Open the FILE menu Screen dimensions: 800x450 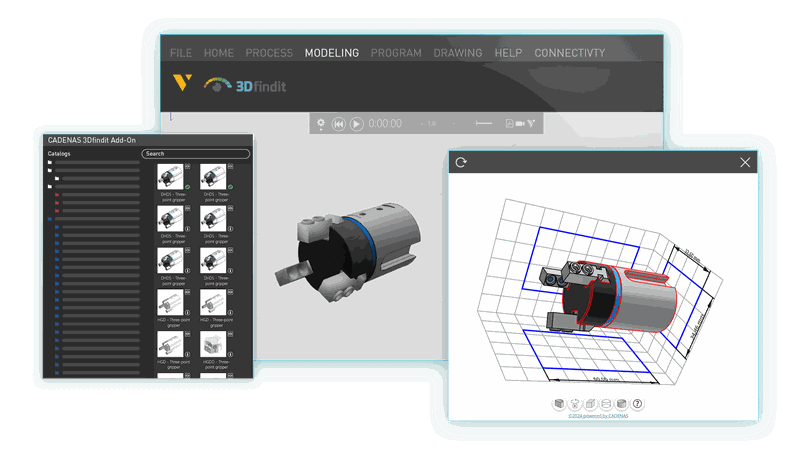click(181, 53)
